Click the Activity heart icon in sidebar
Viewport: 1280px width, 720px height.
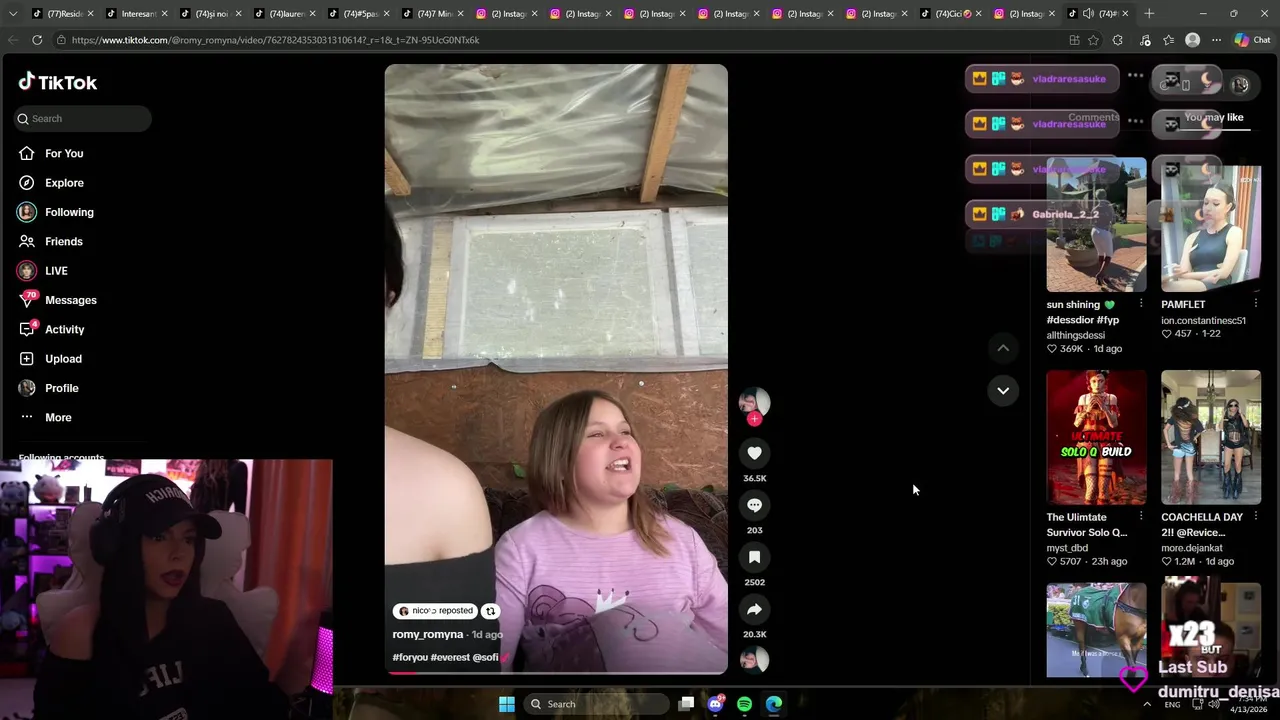pos(27,329)
